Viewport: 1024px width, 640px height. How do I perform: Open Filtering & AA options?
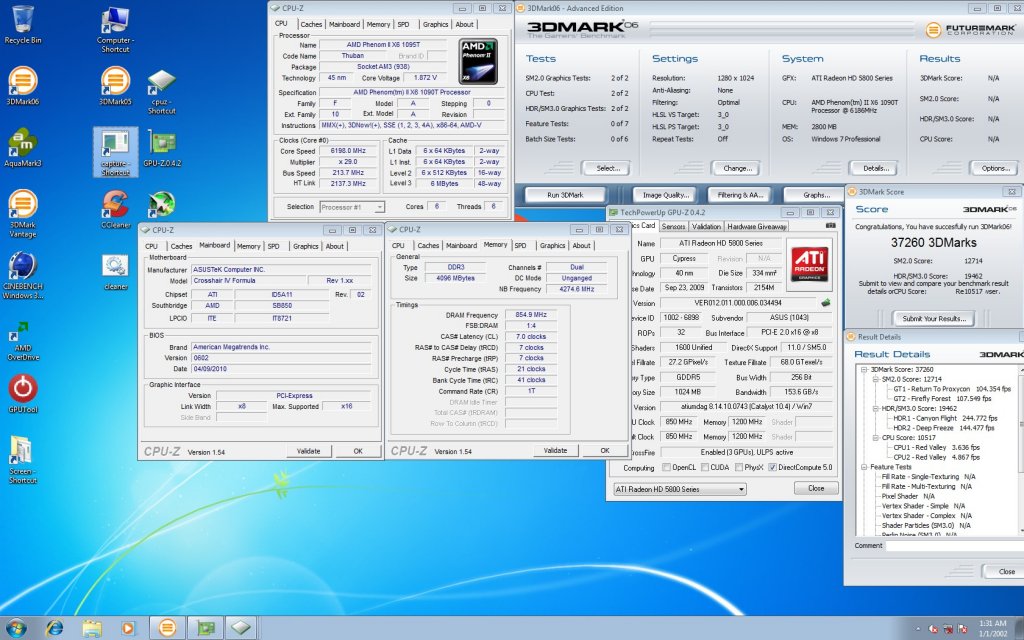[x=740, y=195]
